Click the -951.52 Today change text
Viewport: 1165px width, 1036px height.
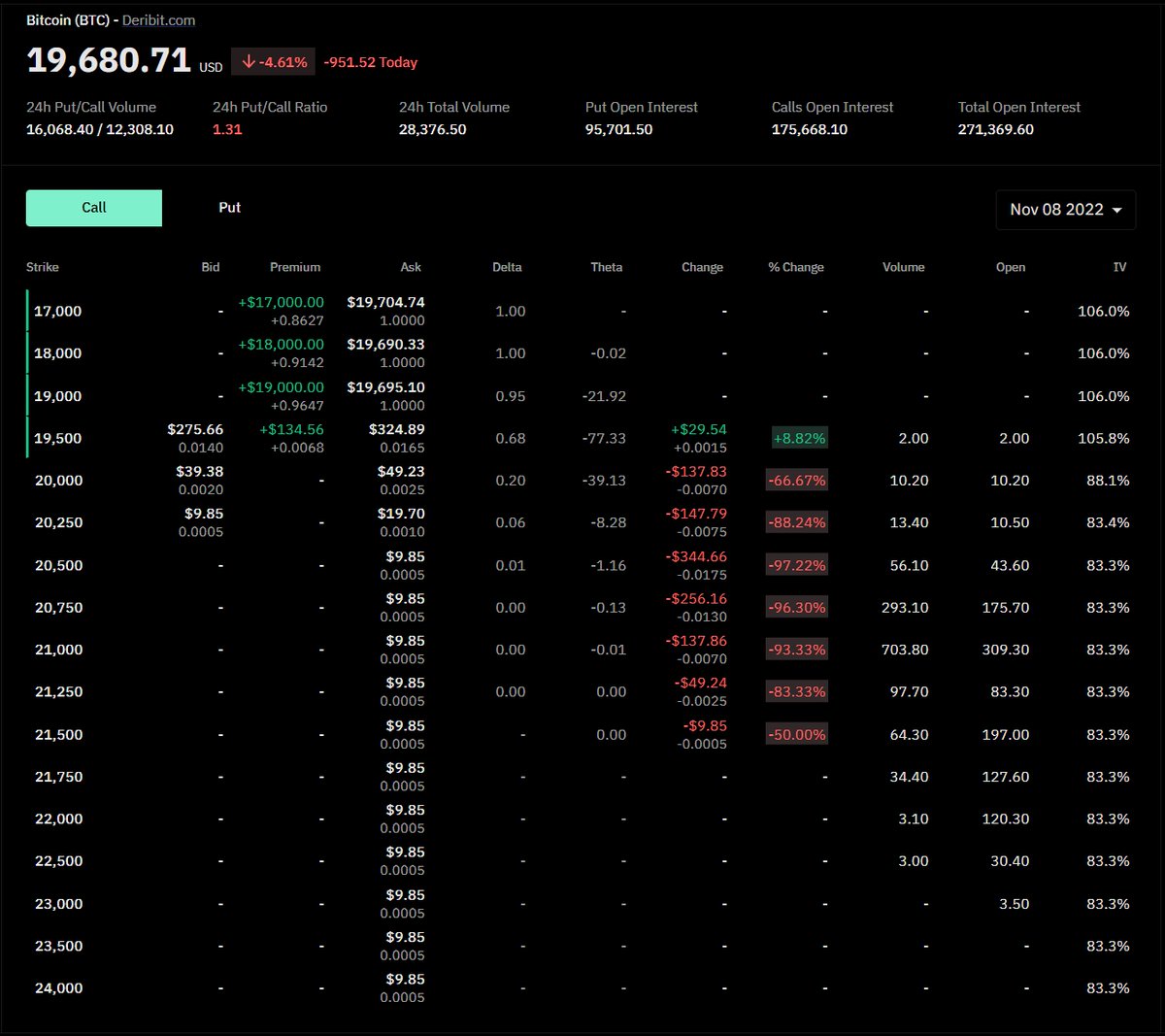pos(371,62)
